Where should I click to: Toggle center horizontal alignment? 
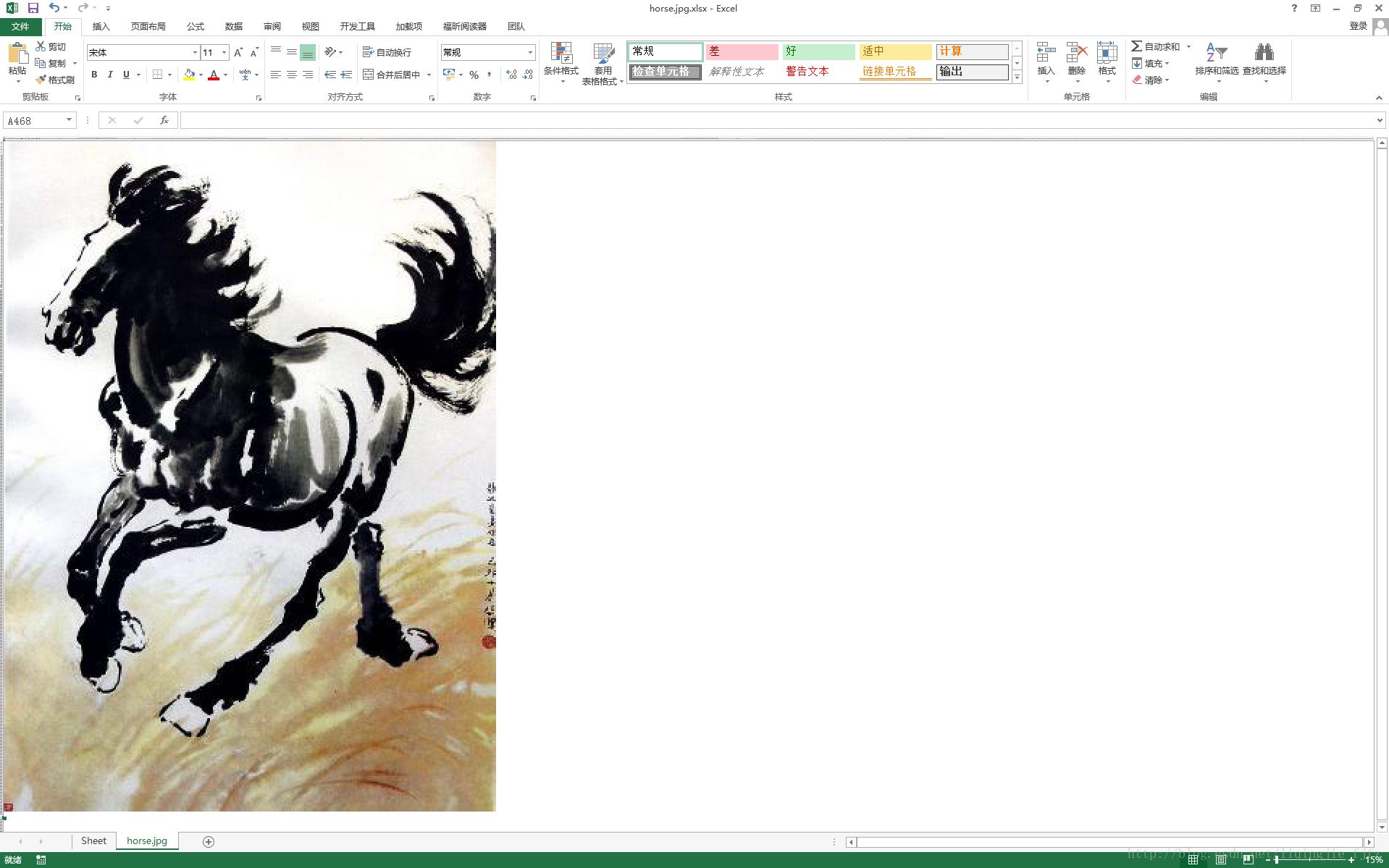pyautogui.click(x=292, y=75)
